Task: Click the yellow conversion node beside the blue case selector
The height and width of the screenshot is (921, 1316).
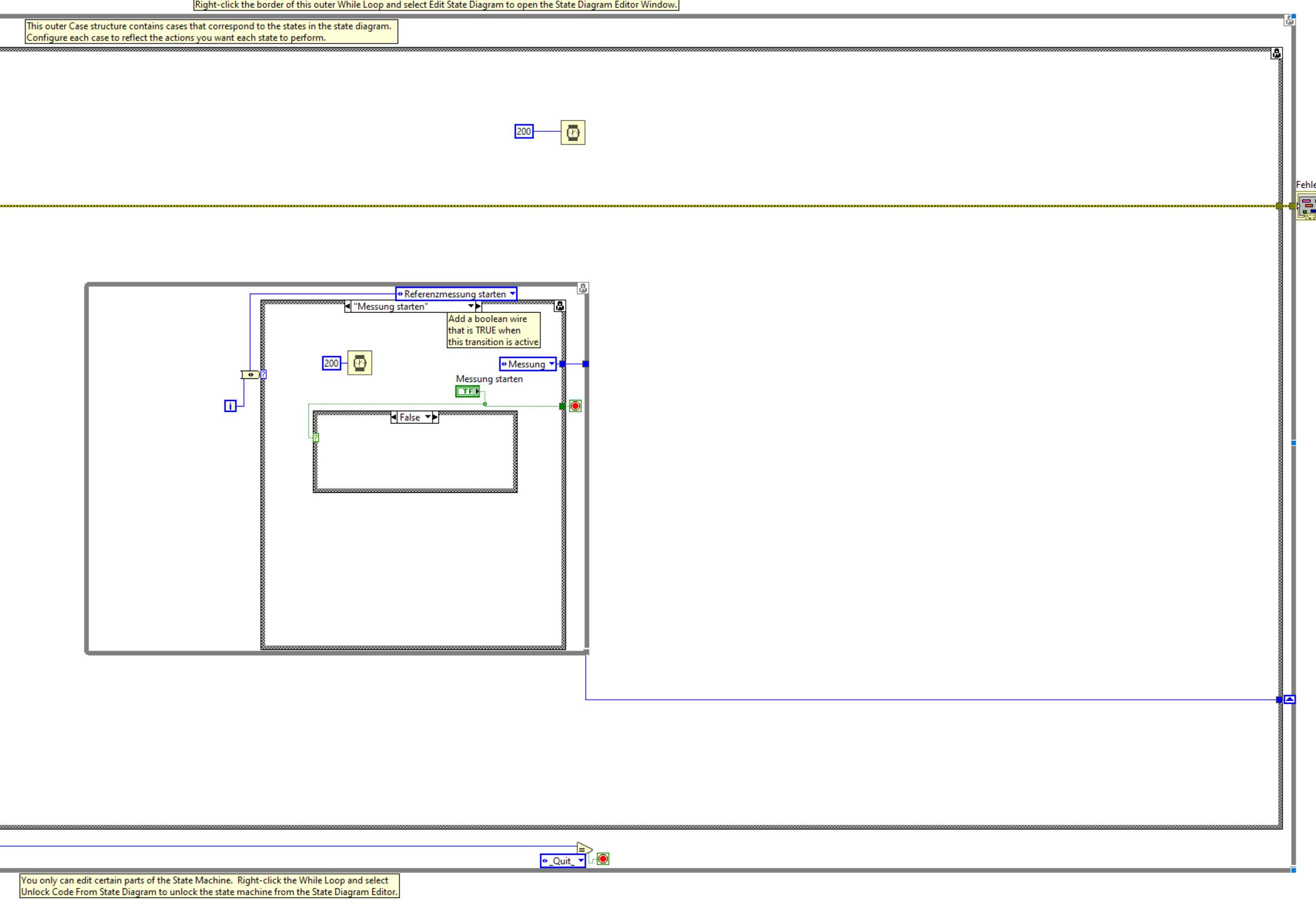Action: 250,374
